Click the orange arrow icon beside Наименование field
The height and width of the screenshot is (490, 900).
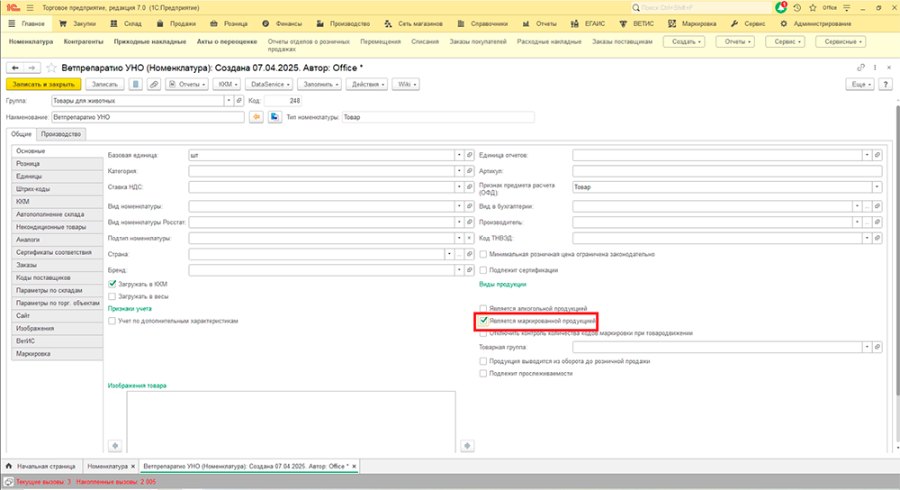[256, 117]
